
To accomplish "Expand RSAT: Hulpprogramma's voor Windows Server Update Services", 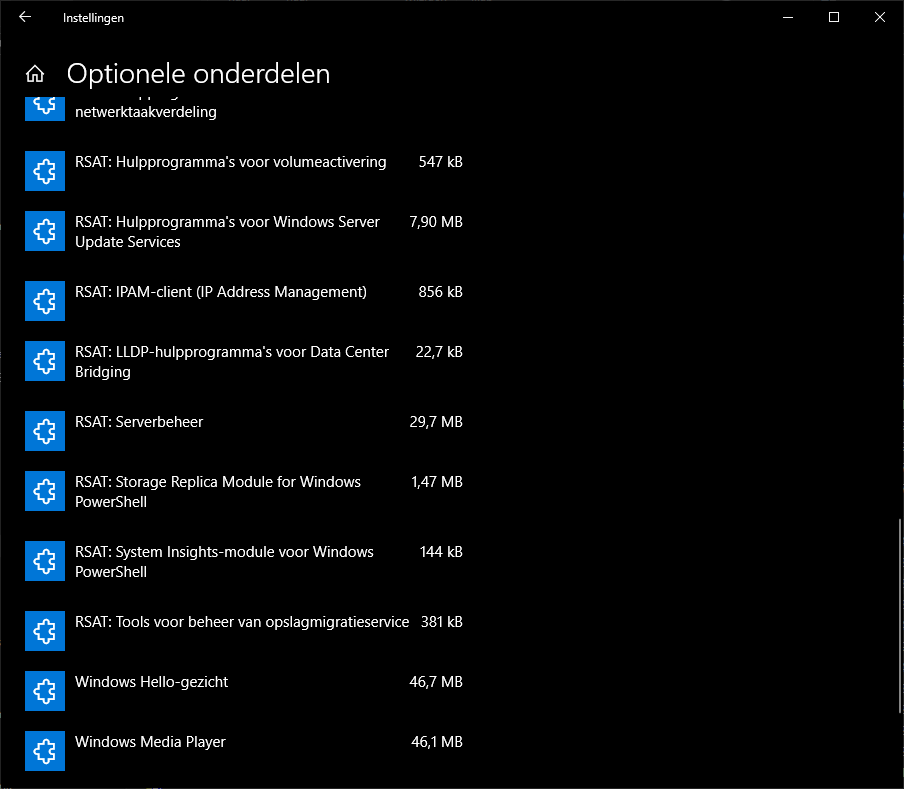I will (x=227, y=232).
